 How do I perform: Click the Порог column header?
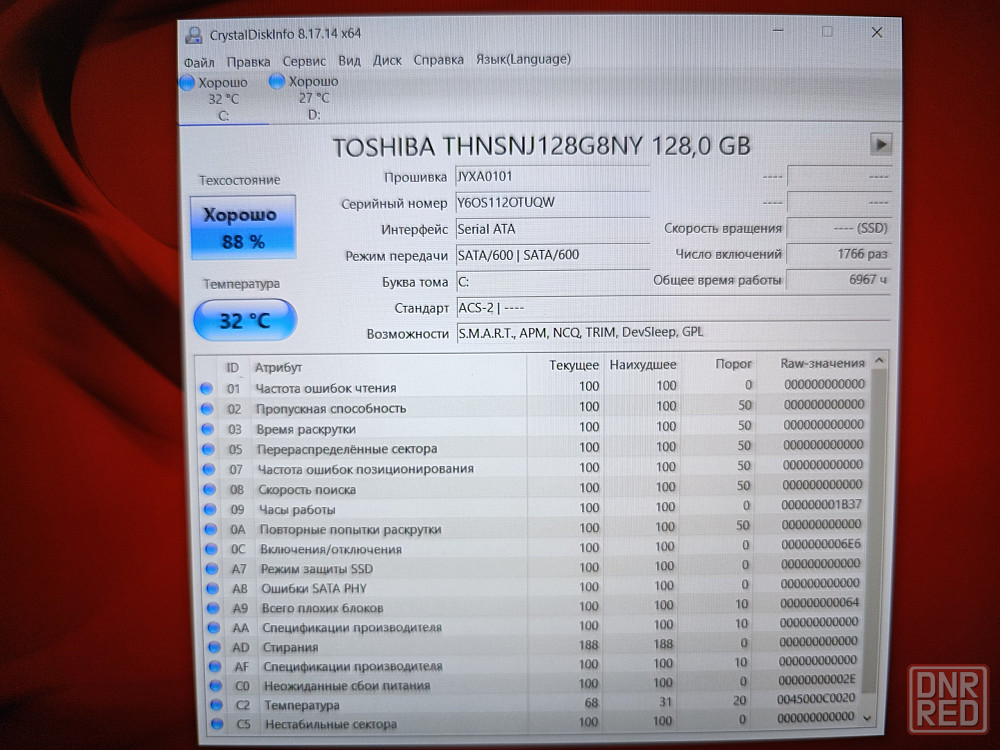pos(733,364)
